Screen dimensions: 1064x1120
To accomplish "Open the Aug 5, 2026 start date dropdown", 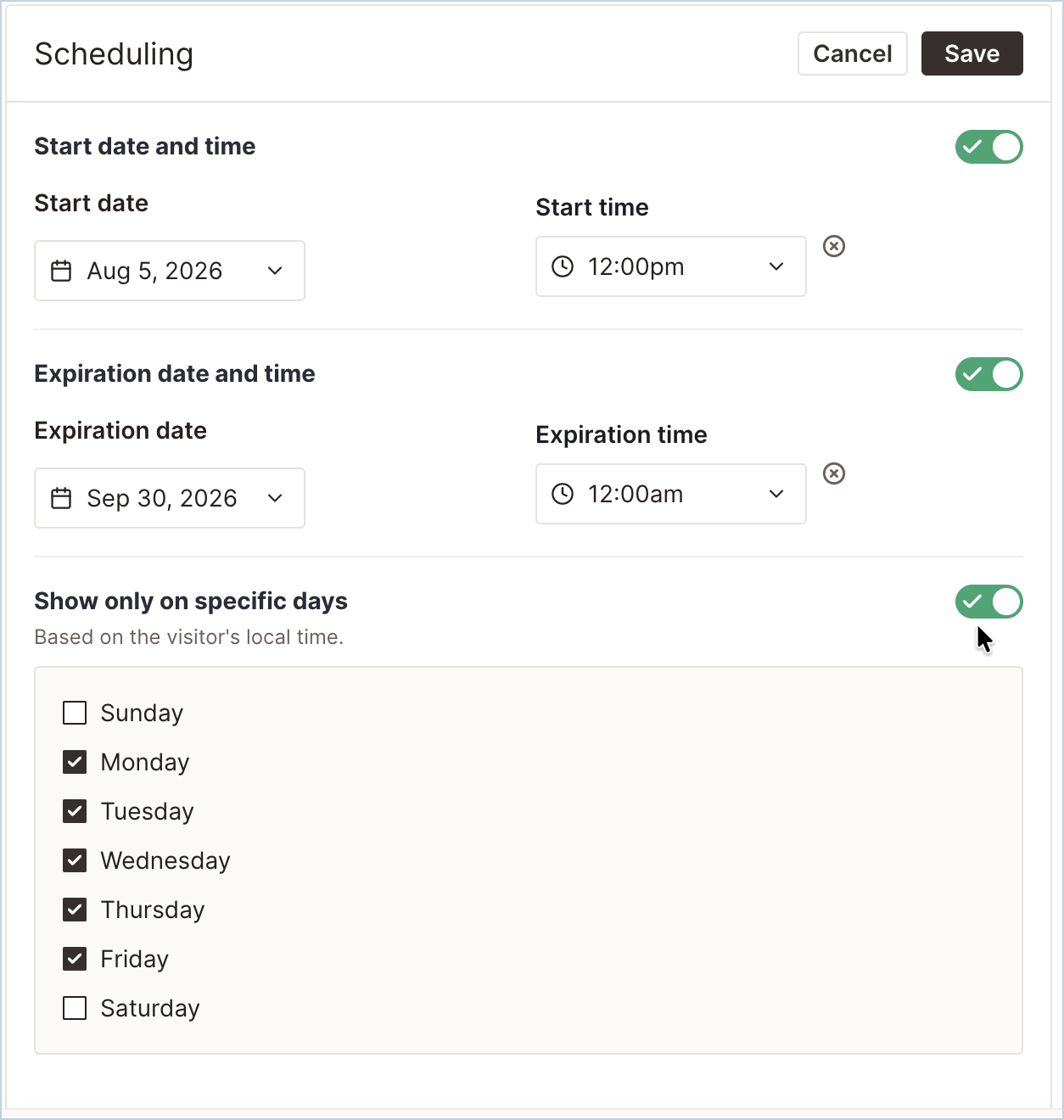I will 170,271.
